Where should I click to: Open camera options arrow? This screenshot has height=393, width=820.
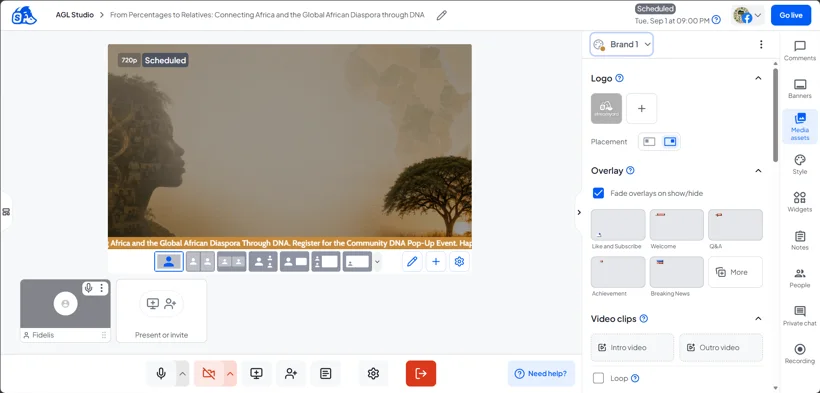pos(230,374)
